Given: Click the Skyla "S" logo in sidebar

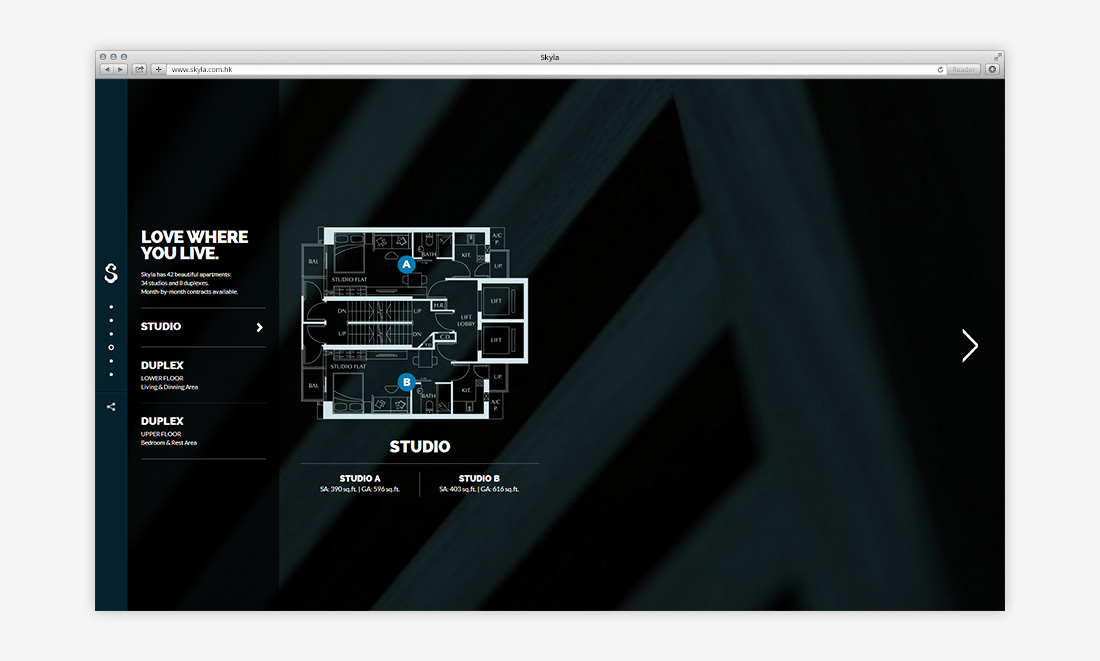Looking at the screenshot, I should (x=111, y=273).
